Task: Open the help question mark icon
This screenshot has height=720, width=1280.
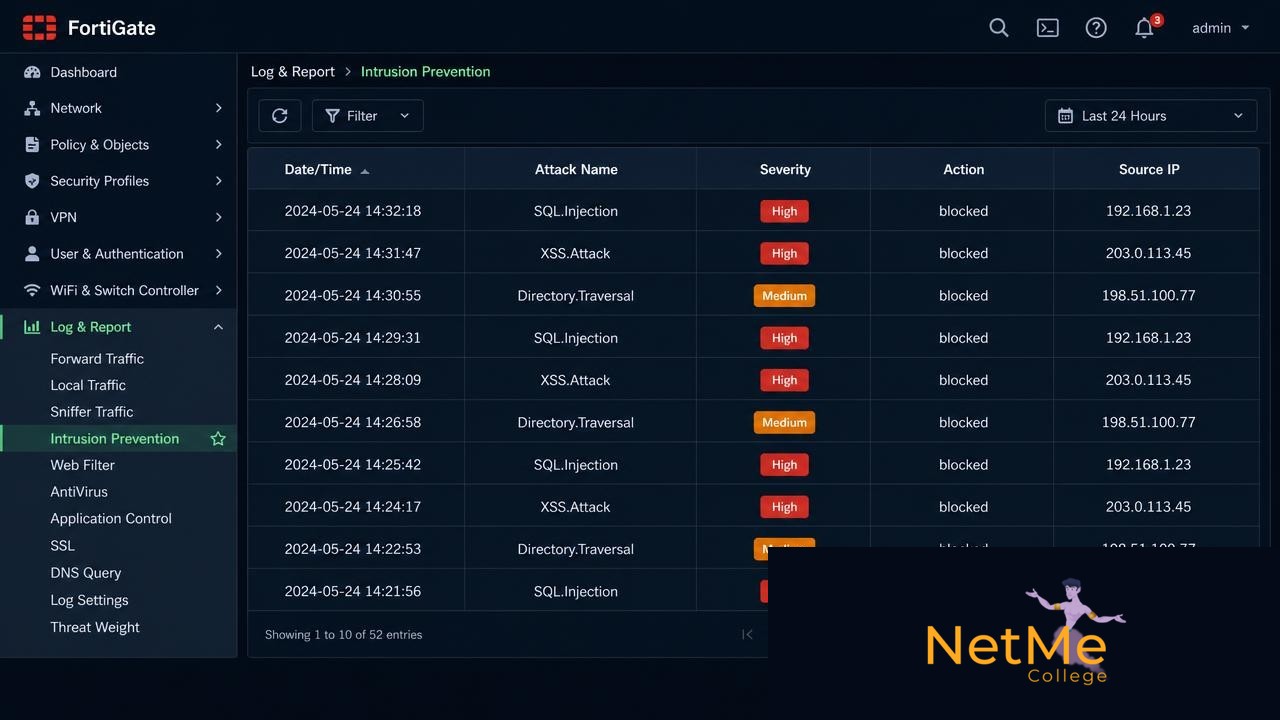Action: pyautogui.click(x=1096, y=28)
